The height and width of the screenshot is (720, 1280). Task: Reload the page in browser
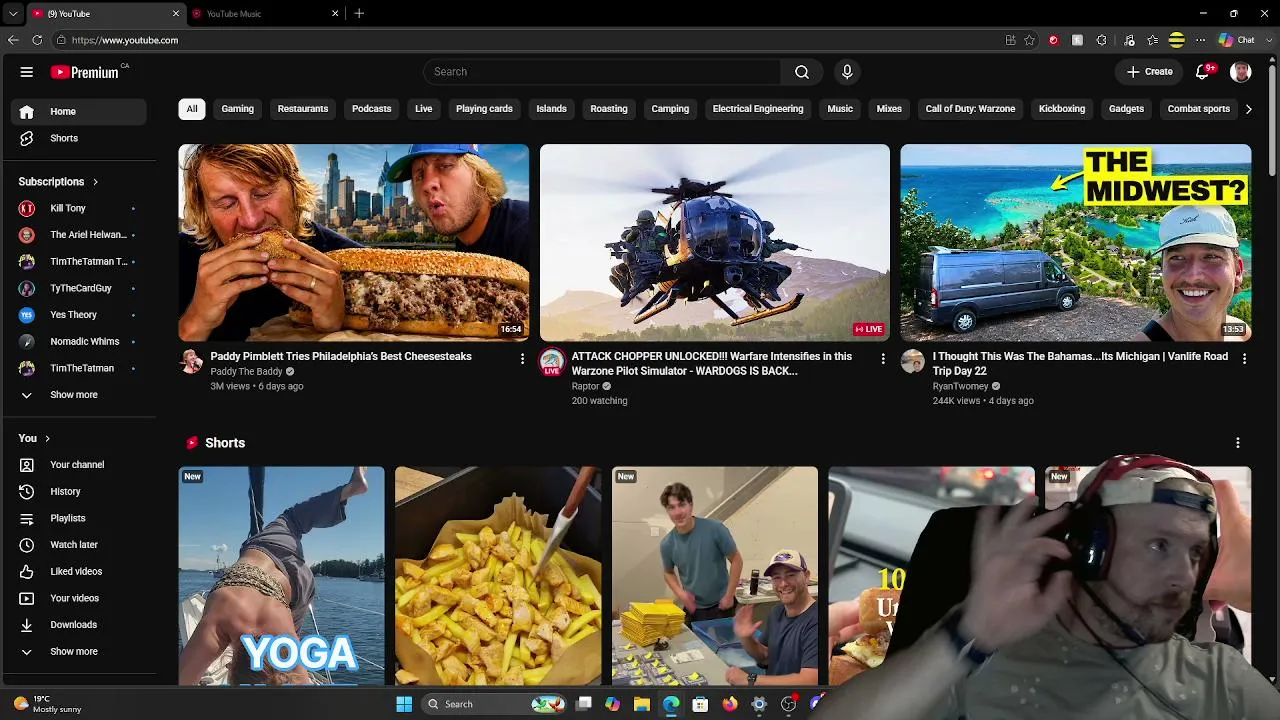coord(37,40)
